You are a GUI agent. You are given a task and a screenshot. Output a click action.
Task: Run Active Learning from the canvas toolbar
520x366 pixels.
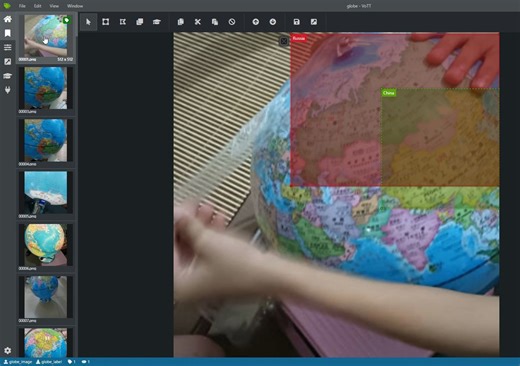(157, 22)
